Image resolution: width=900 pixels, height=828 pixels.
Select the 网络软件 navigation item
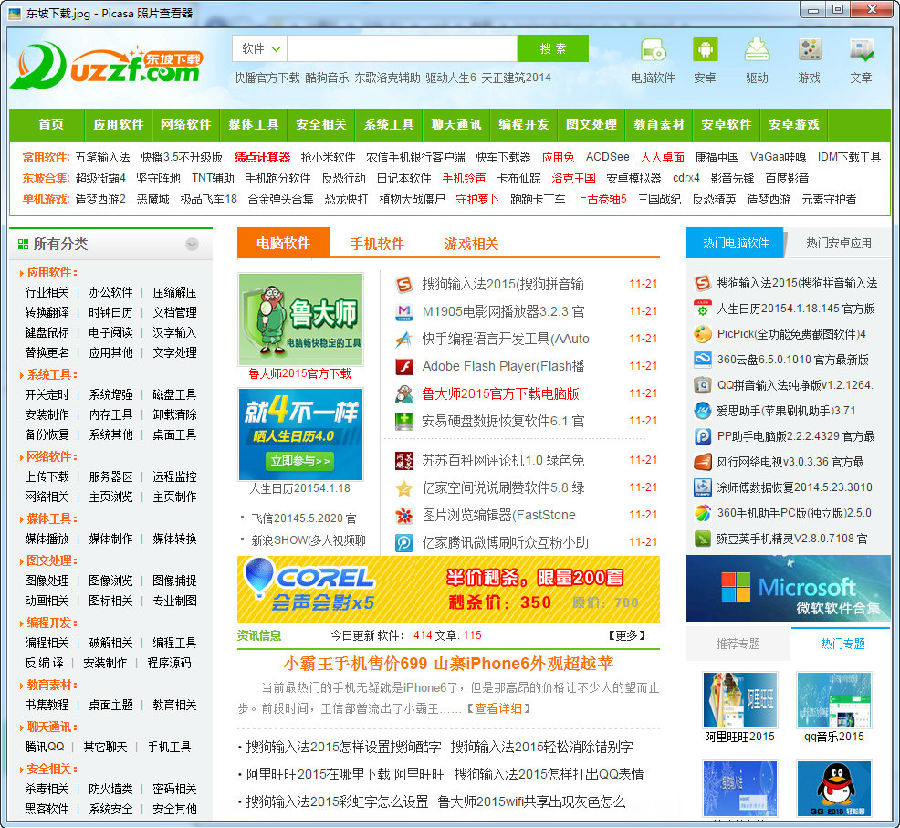(186, 125)
